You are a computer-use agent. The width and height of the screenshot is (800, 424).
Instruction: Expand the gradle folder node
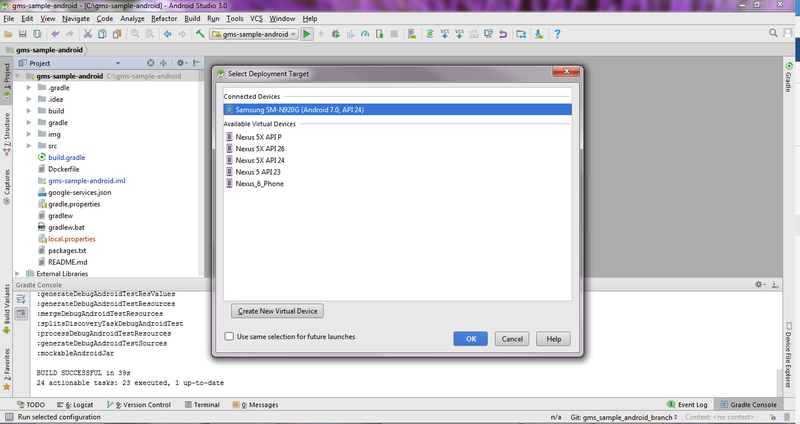click(x=29, y=122)
